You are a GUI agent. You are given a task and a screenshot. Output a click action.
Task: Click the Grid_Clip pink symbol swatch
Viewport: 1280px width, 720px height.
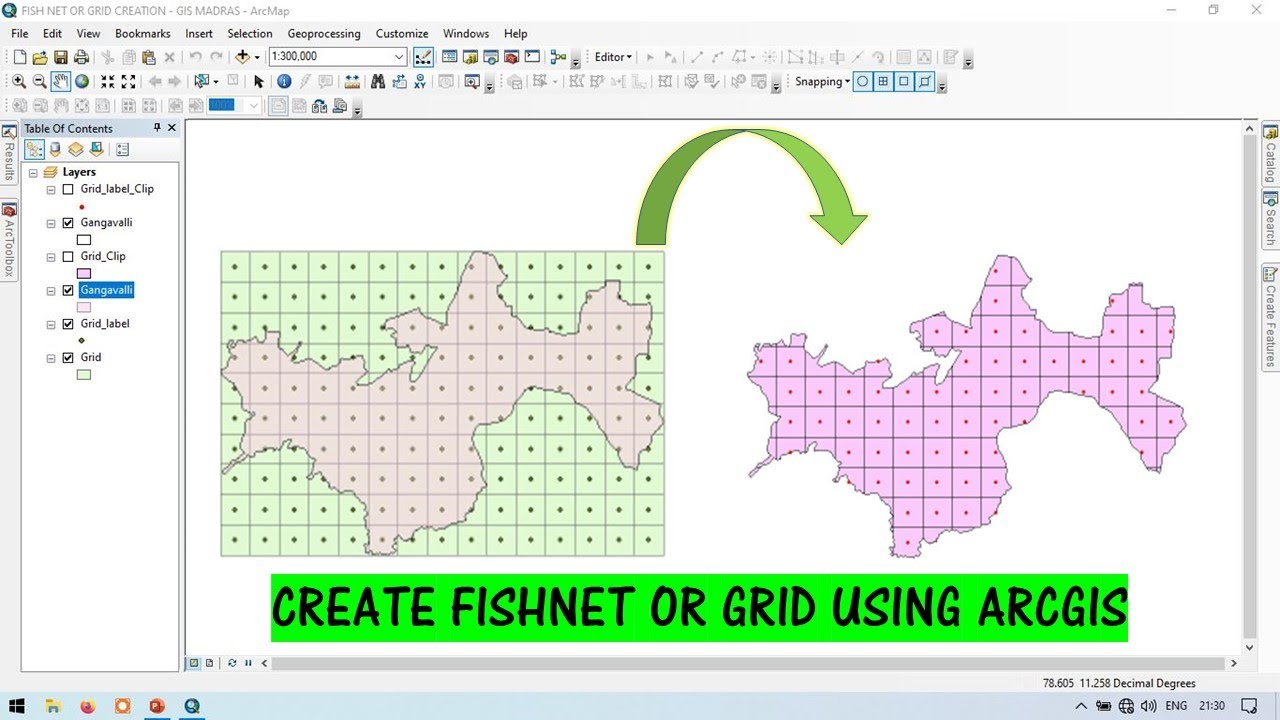click(x=84, y=274)
